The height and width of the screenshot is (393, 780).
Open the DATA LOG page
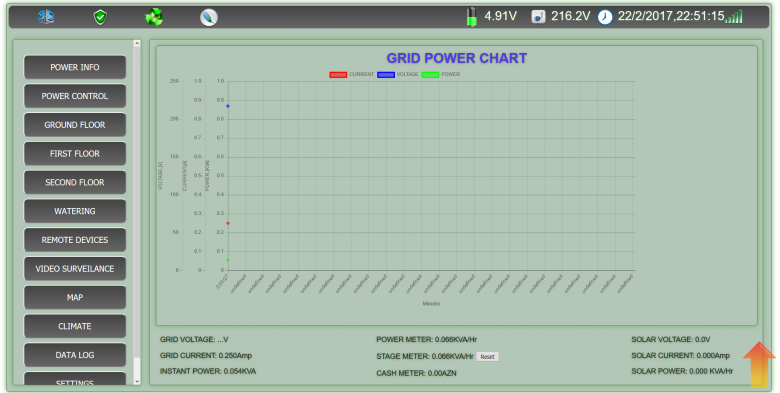click(75, 355)
